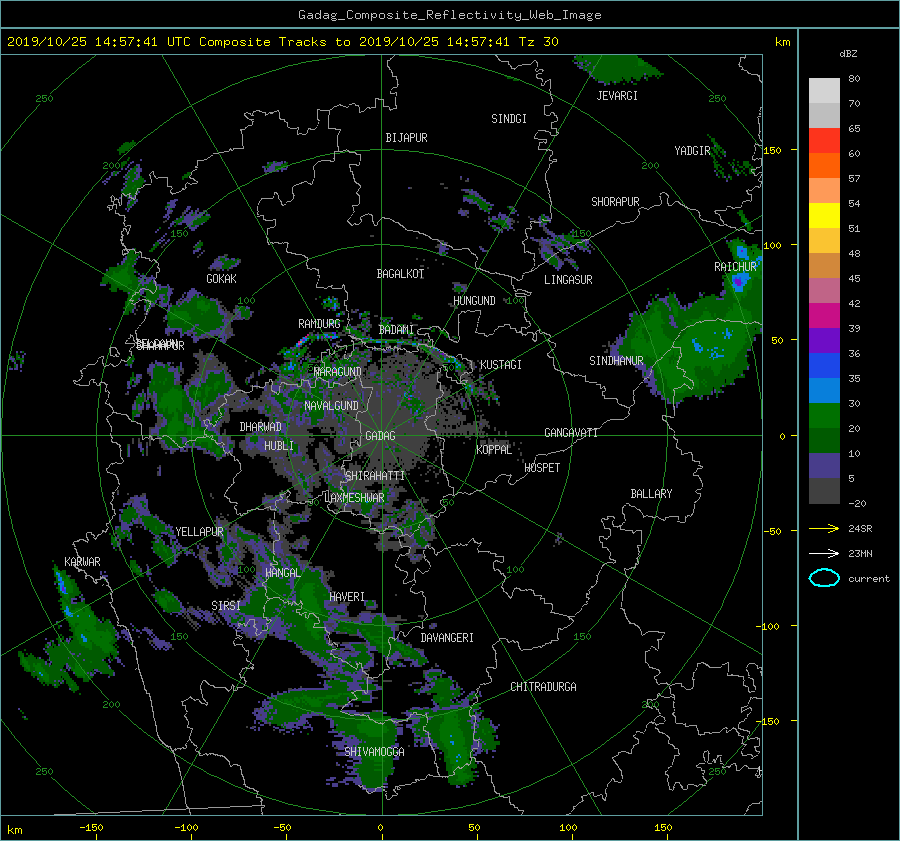This screenshot has height=841, width=900.
Task: Click the RAICHUR city label
Action: (735, 267)
